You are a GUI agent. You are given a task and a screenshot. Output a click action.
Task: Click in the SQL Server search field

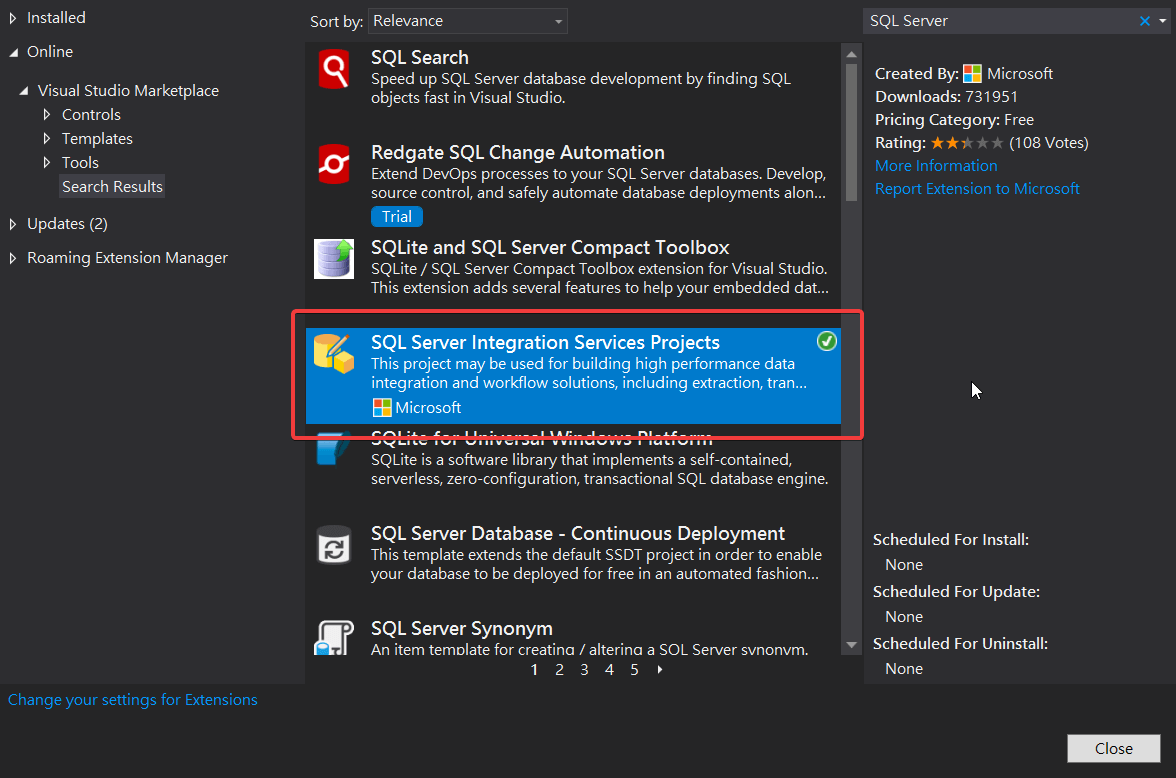click(1000, 21)
